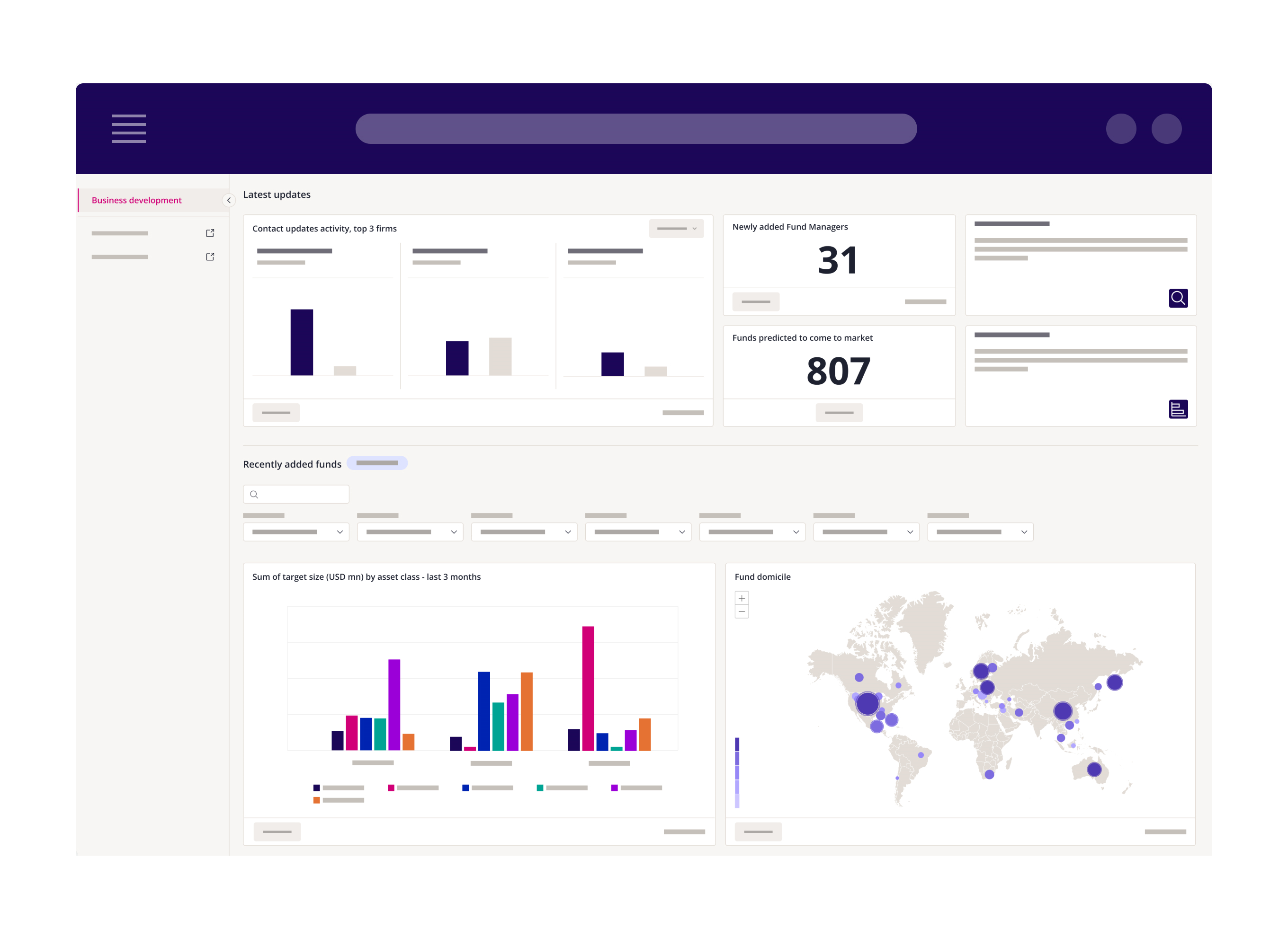
Task: Click the badge next to Recently added funds heading
Action: (x=377, y=463)
